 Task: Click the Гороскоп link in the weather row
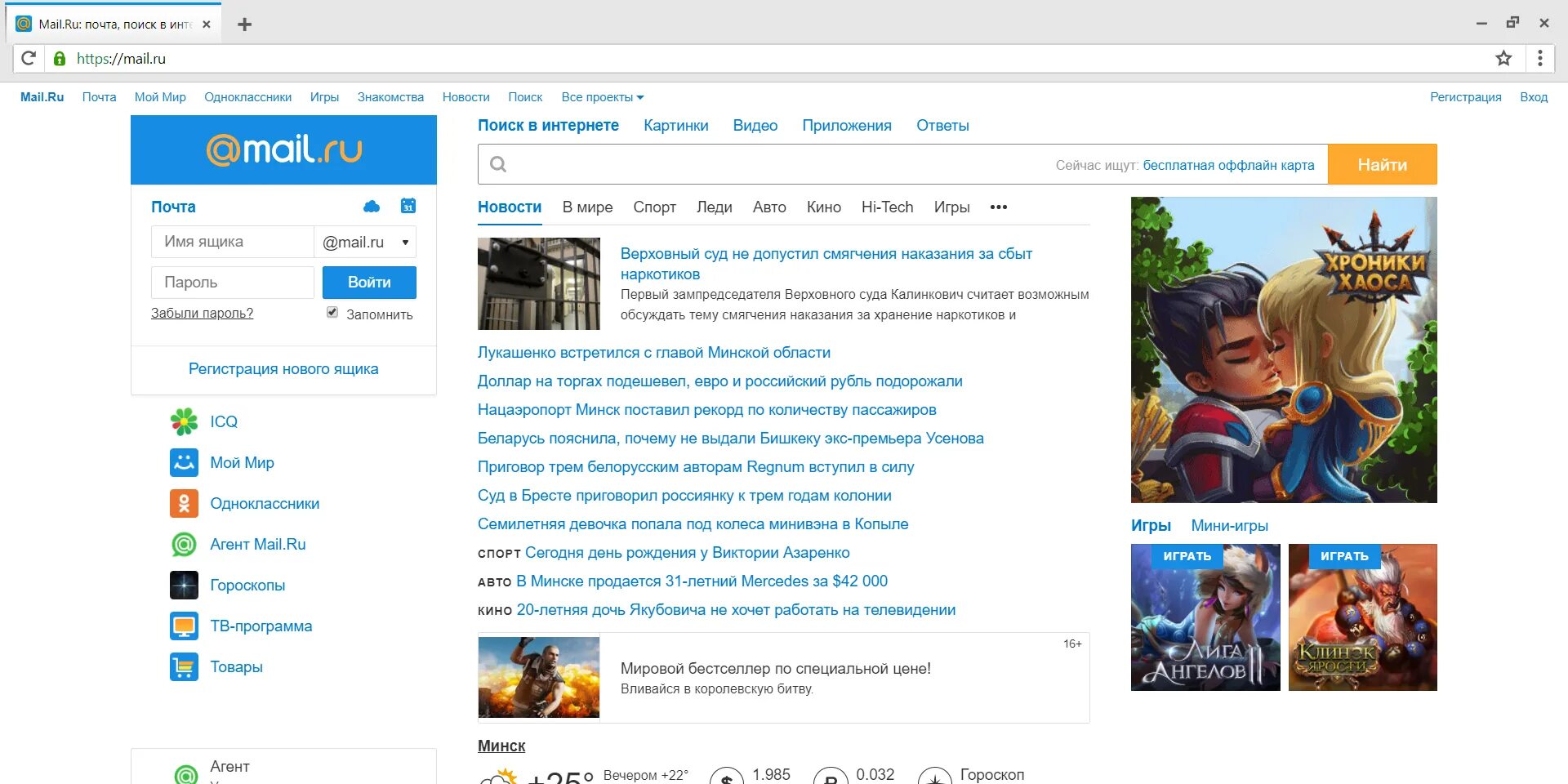(991, 774)
